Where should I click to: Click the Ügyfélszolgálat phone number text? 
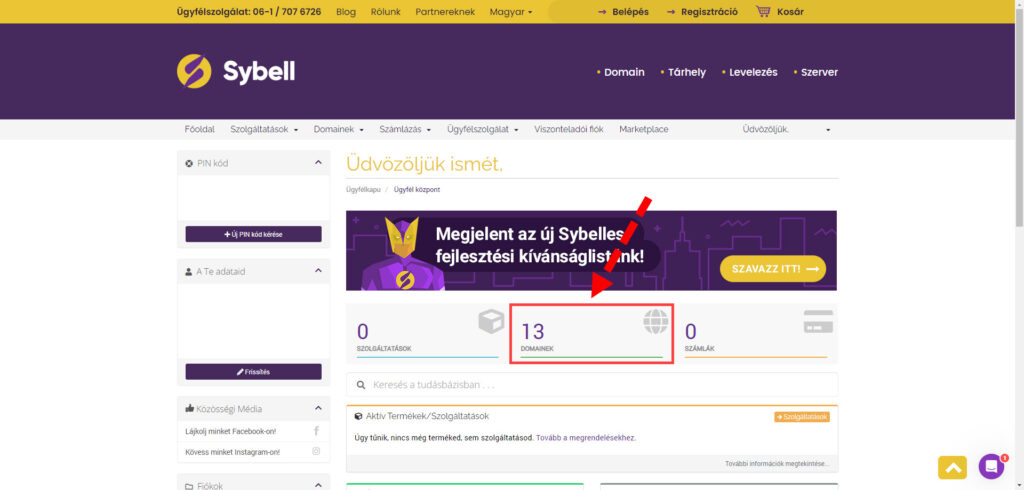click(x=249, y=12)
